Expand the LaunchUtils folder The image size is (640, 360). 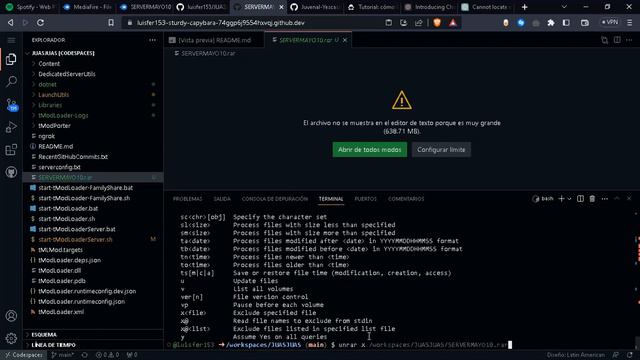53,95
